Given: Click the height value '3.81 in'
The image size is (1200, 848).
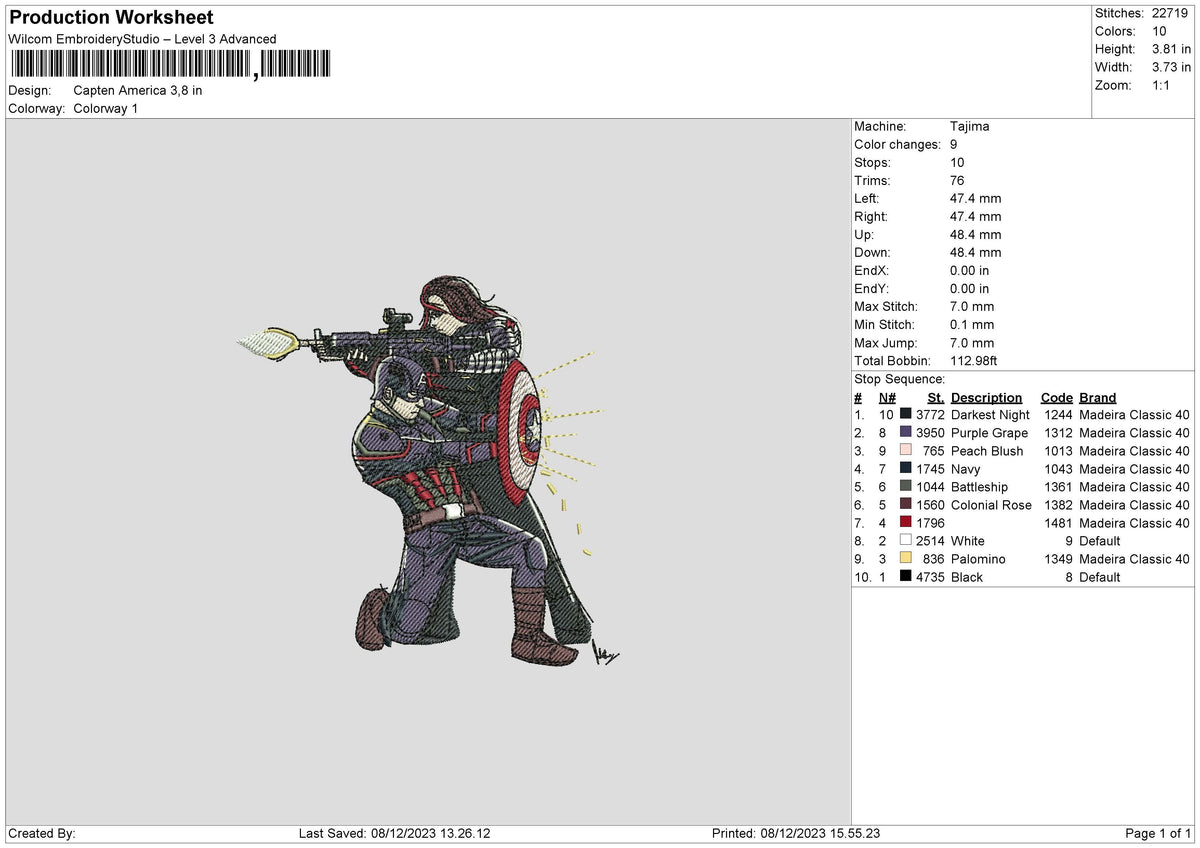Looking at the screenshot, I should [x=1171, y=49].
